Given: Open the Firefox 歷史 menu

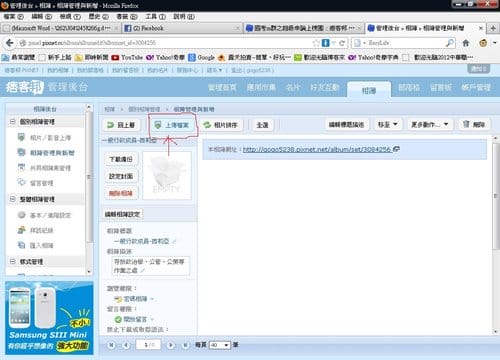Looking at the screenshot, I should coord(98,16).
